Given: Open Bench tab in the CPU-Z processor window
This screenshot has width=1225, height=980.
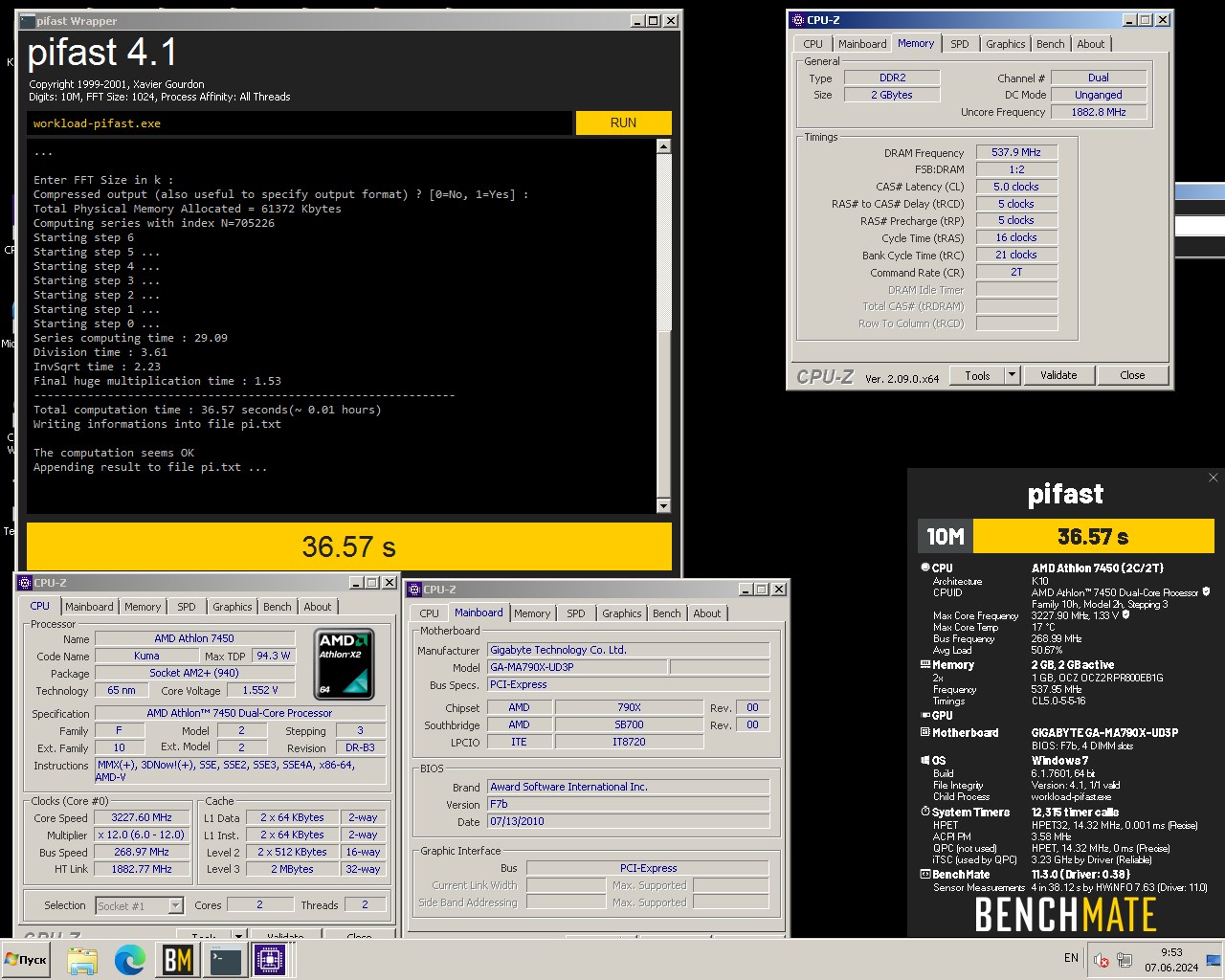Looking at the screenshot, I should 278,607.
